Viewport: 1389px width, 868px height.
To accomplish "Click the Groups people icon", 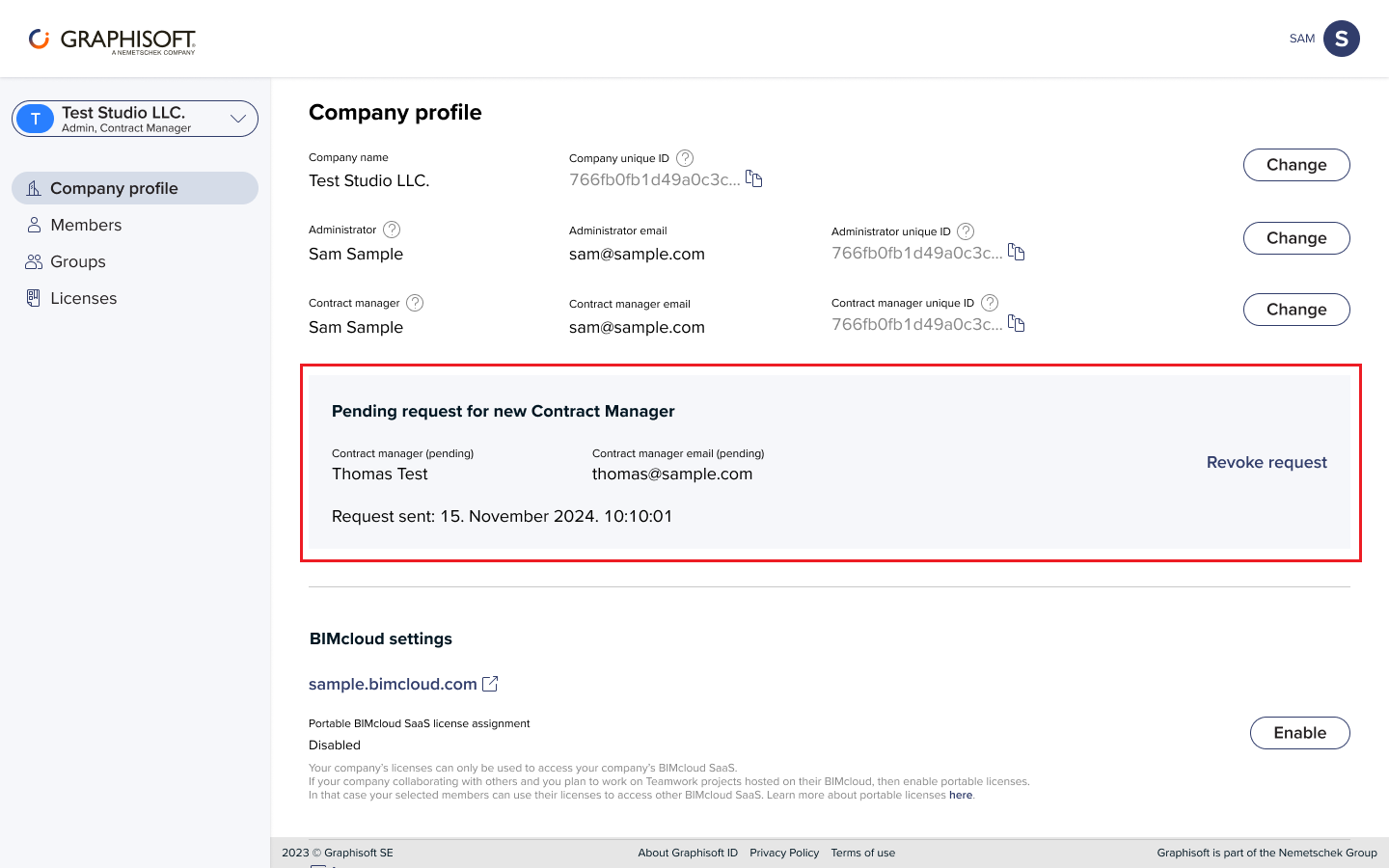I will pos(34,261).
